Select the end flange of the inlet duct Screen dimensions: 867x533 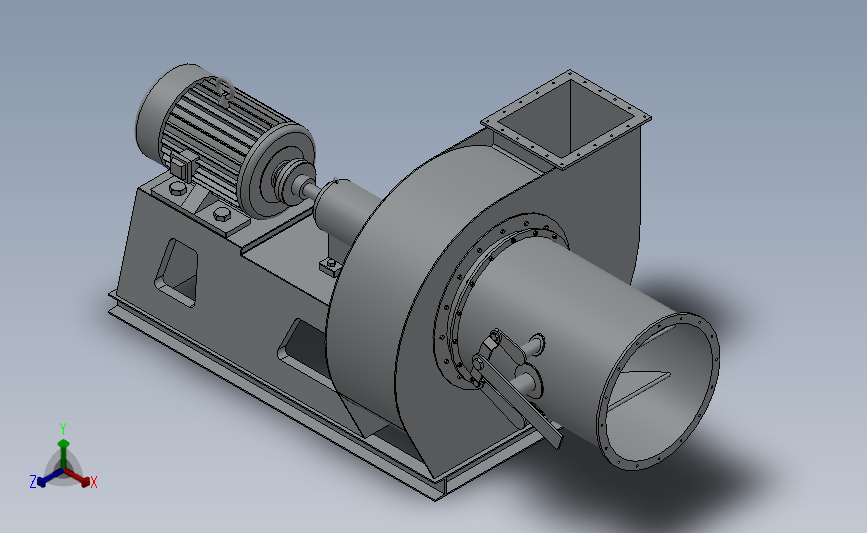point(658,391)
